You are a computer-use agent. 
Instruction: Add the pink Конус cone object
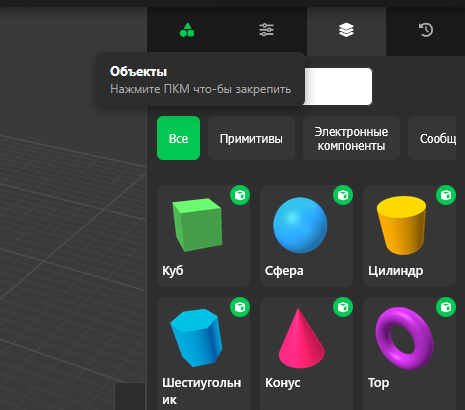pyautogui.click(x=306, y=353)
